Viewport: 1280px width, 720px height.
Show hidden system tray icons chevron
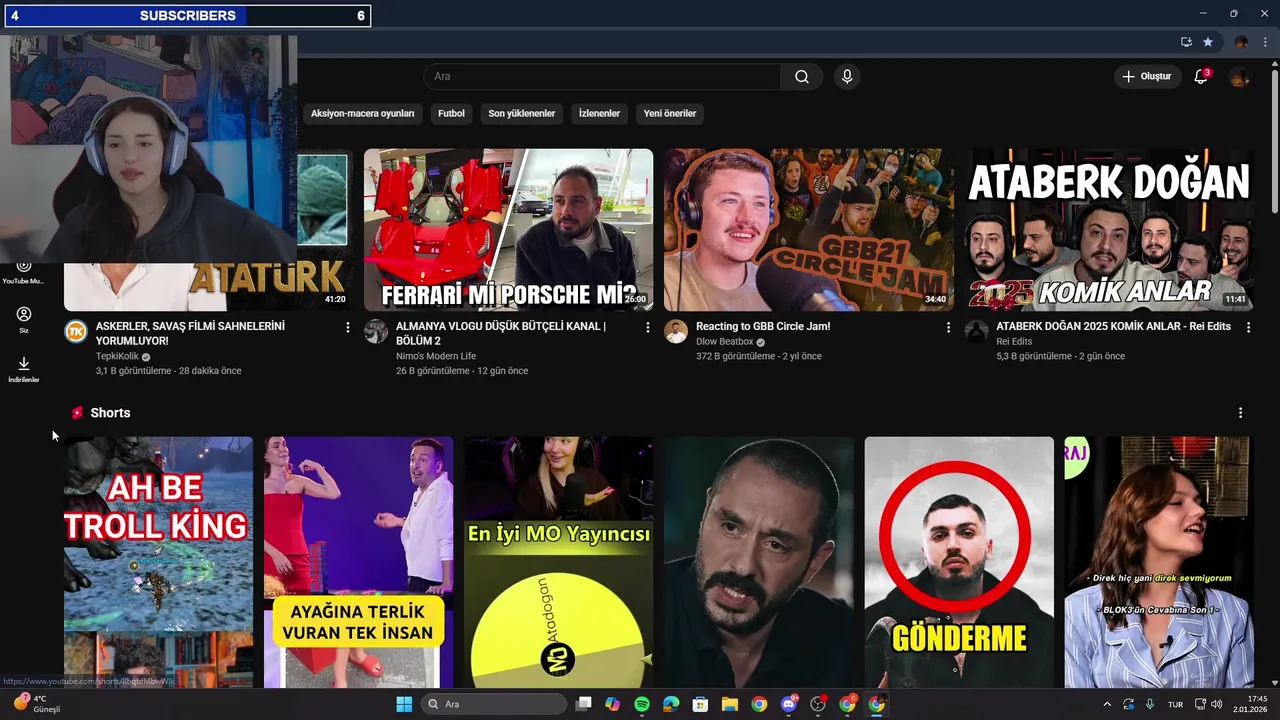pos(1107,704)
